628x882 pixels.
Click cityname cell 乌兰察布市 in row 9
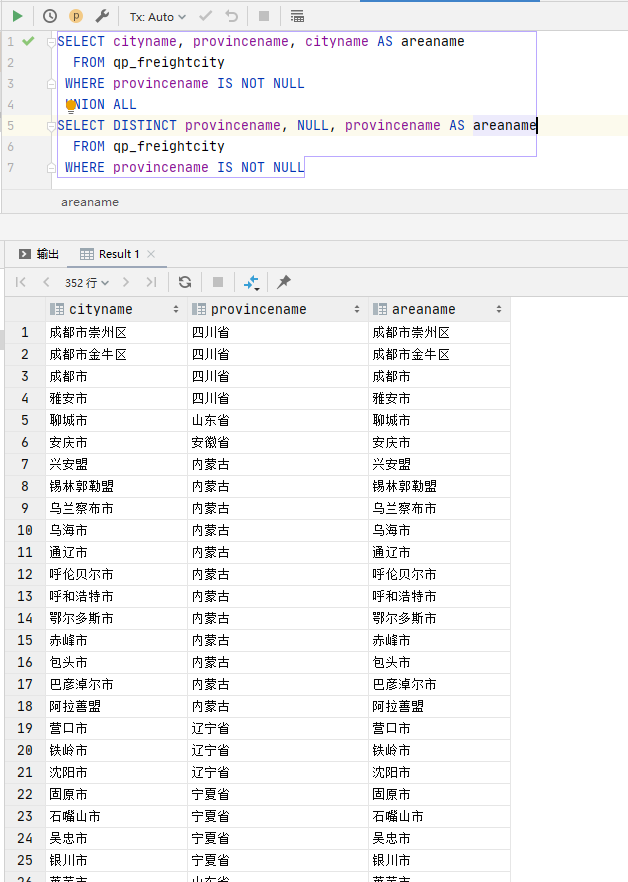[116, 508]
